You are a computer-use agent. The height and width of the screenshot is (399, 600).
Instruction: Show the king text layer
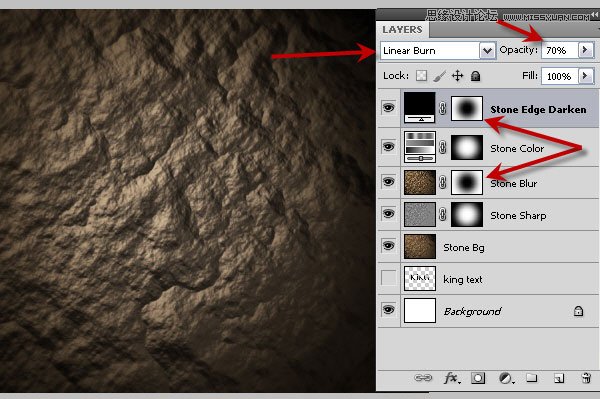(388, 277)
